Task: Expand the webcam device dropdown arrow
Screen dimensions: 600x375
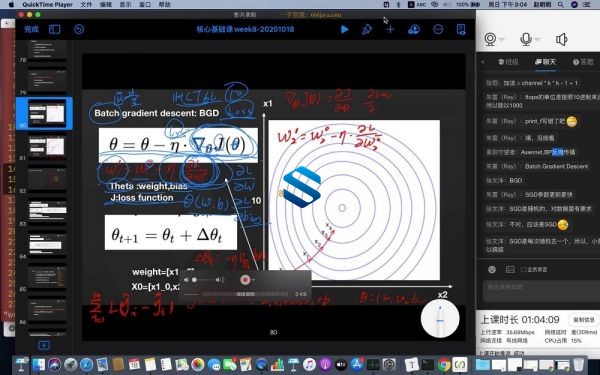Action: pos(502,39)
